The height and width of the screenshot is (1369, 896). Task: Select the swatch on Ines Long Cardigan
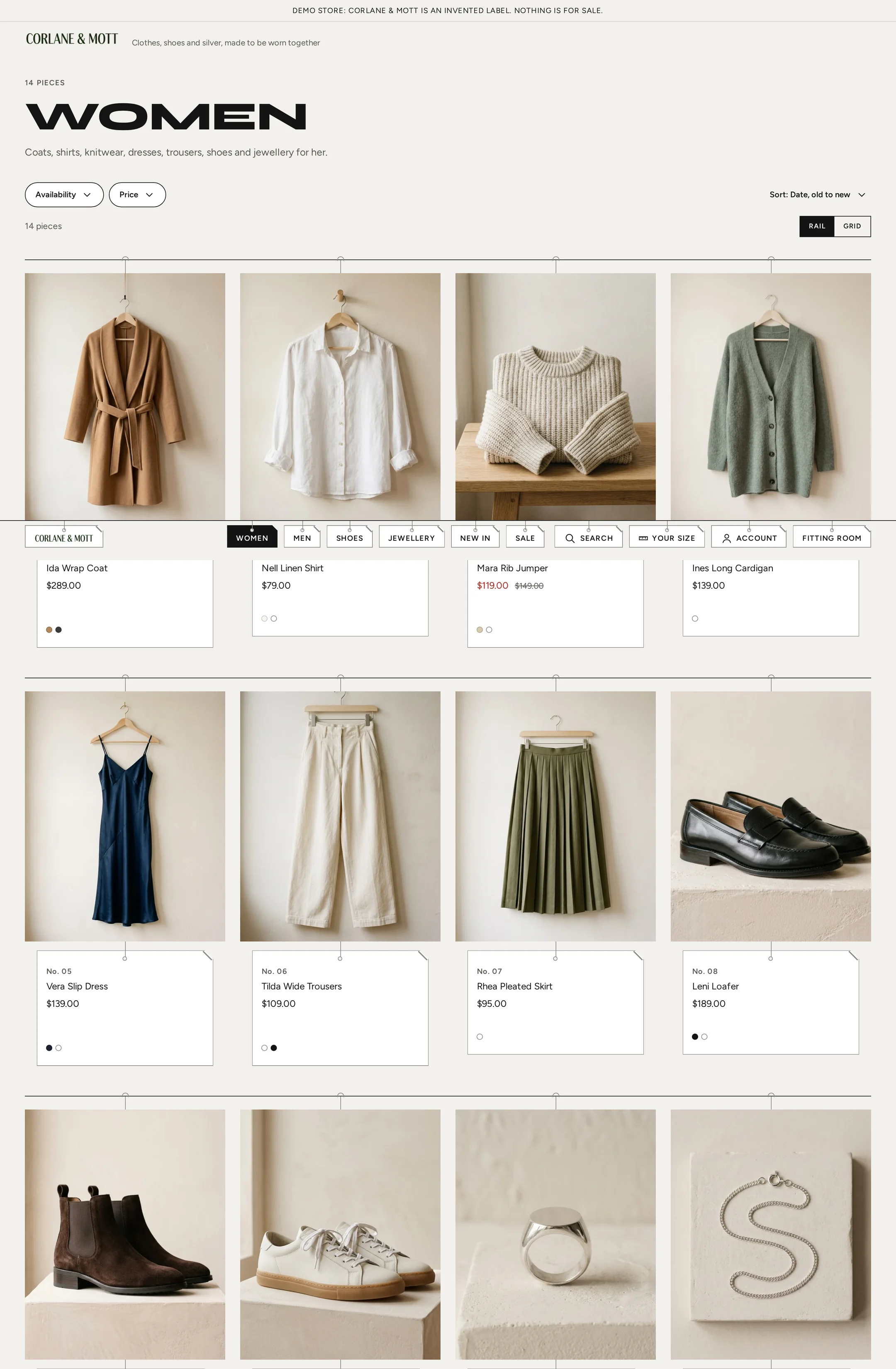pos(695,619)
